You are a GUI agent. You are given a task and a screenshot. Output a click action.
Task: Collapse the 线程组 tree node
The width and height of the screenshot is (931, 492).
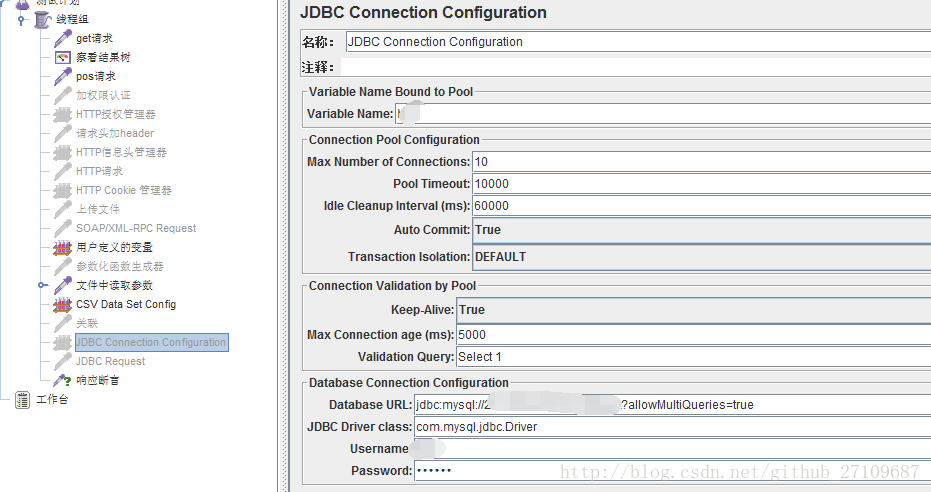pos(21,19)
